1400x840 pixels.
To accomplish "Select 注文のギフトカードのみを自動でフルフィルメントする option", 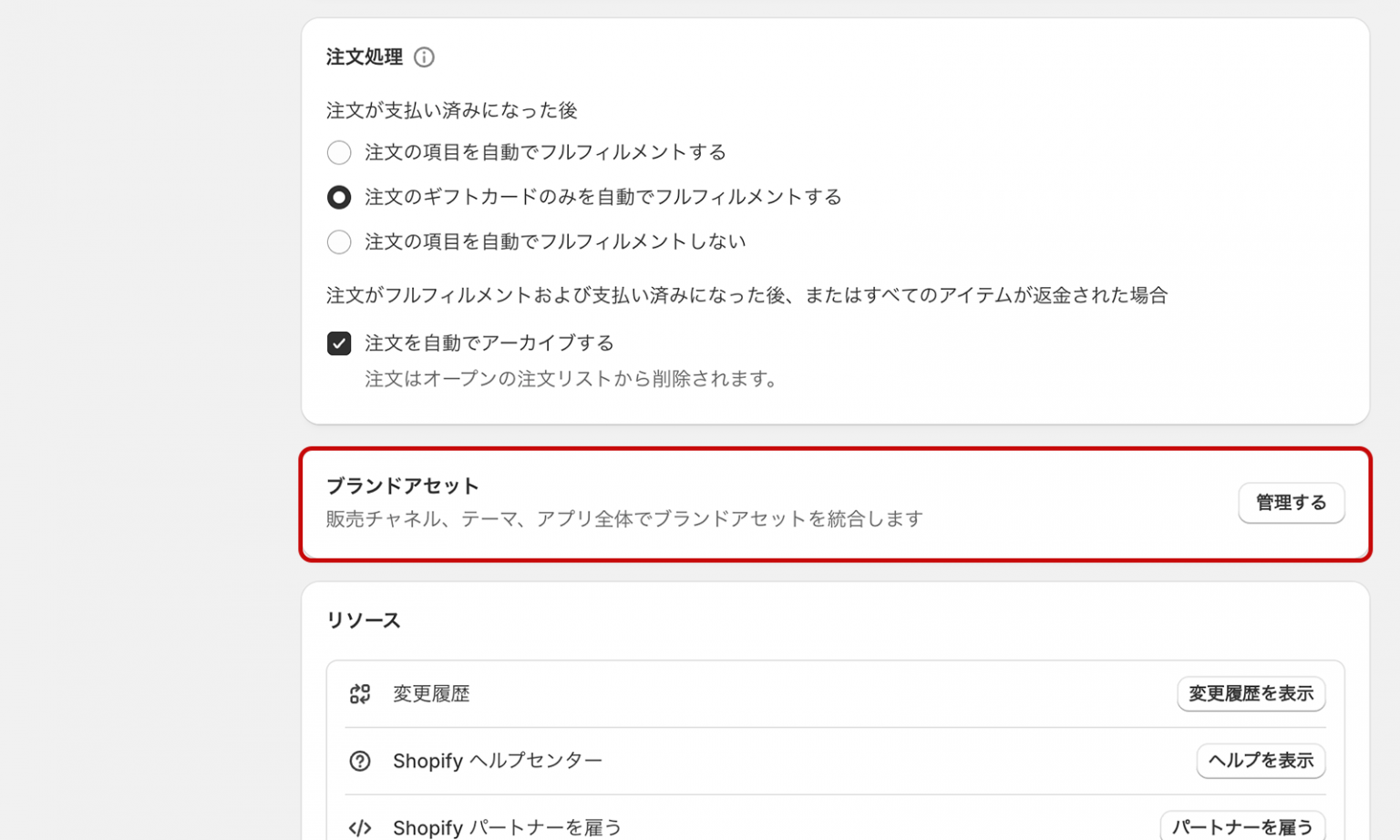I will pos(339,197).
